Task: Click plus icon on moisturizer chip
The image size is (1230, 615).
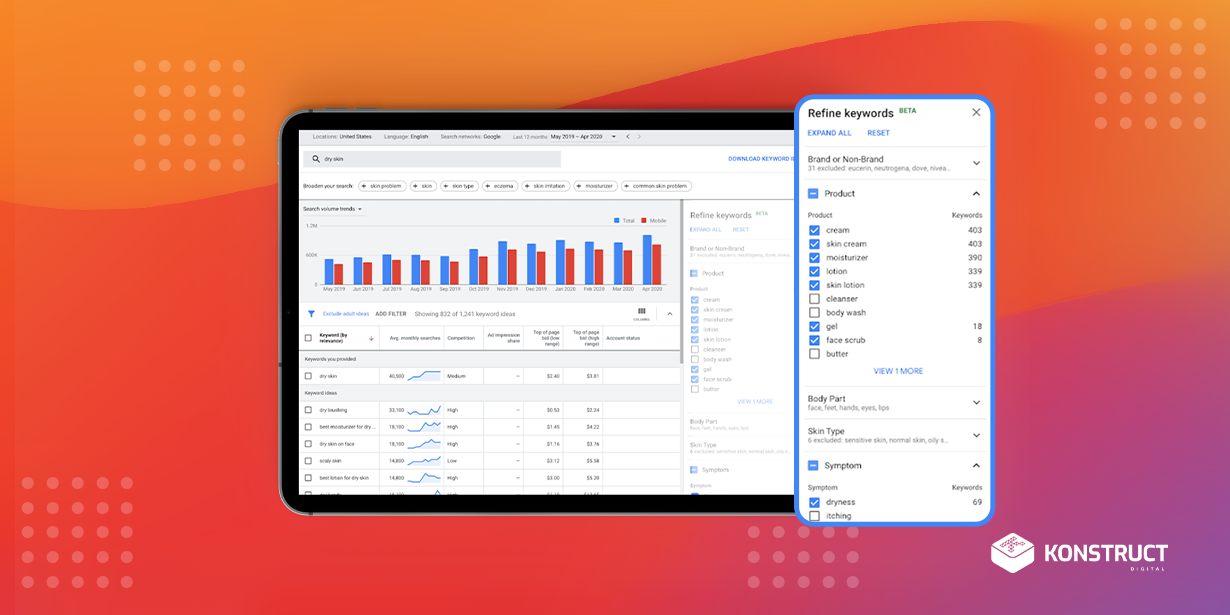Action: (x=580, y=186)
